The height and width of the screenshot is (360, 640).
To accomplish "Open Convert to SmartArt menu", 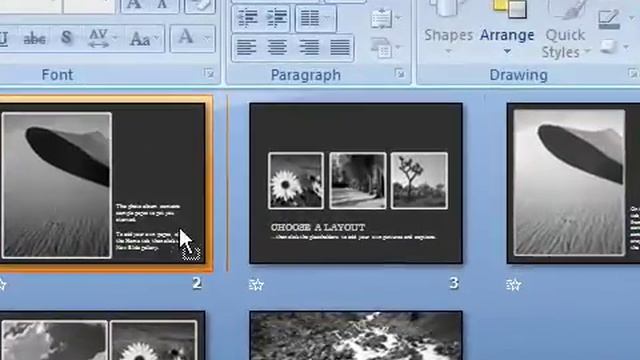I will [386, 48].
